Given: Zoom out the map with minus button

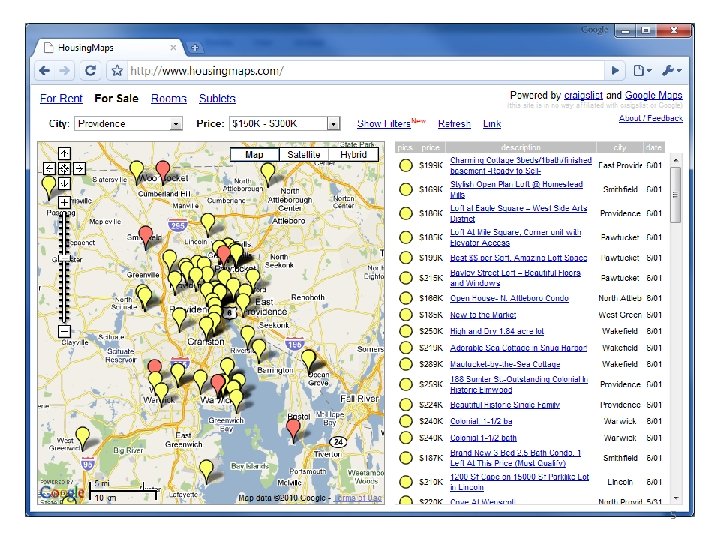Looking at the screenshot, I should click(x=64, y=331).
